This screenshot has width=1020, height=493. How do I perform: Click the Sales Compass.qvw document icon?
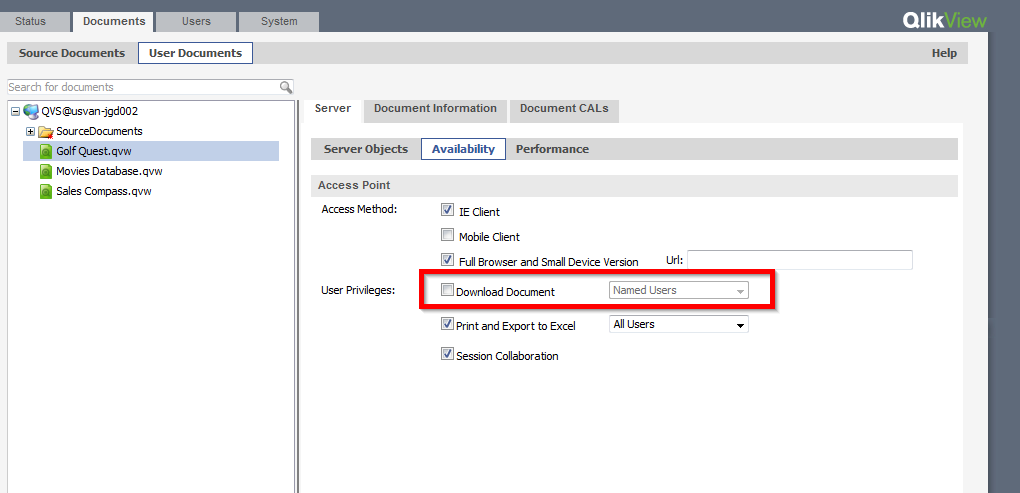tap(46, 191)
